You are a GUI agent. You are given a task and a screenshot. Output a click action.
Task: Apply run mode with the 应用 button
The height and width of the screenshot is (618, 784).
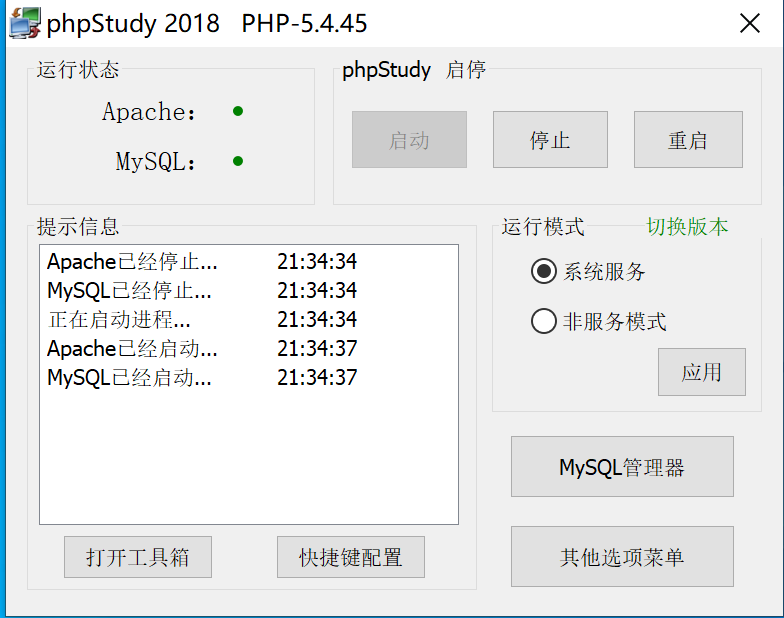pos(702,372)
